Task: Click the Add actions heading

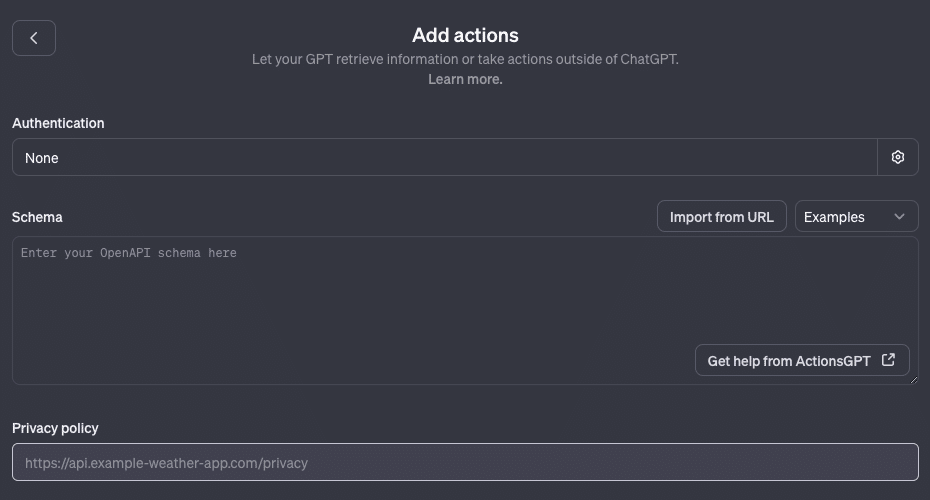Action: click(465, 35)
